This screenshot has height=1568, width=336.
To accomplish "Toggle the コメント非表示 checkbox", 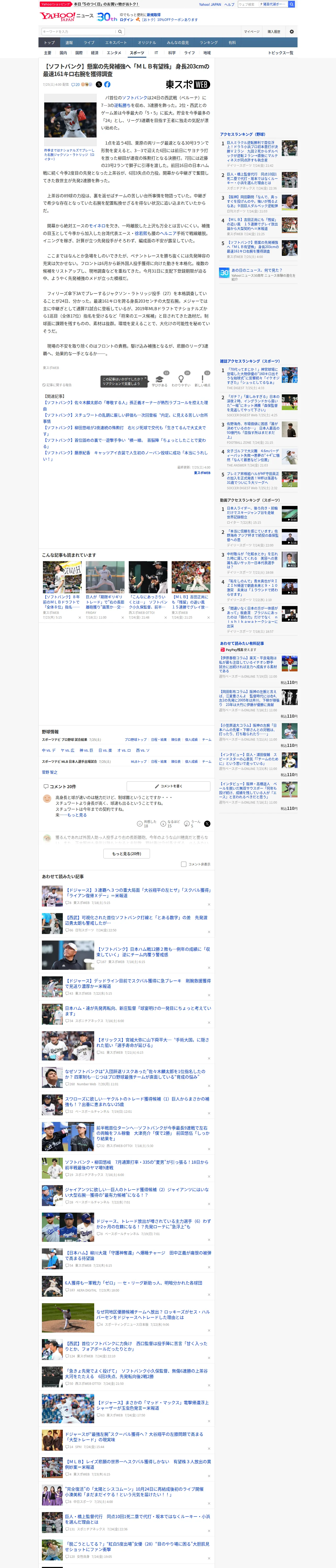I will (x=183, y=864).
